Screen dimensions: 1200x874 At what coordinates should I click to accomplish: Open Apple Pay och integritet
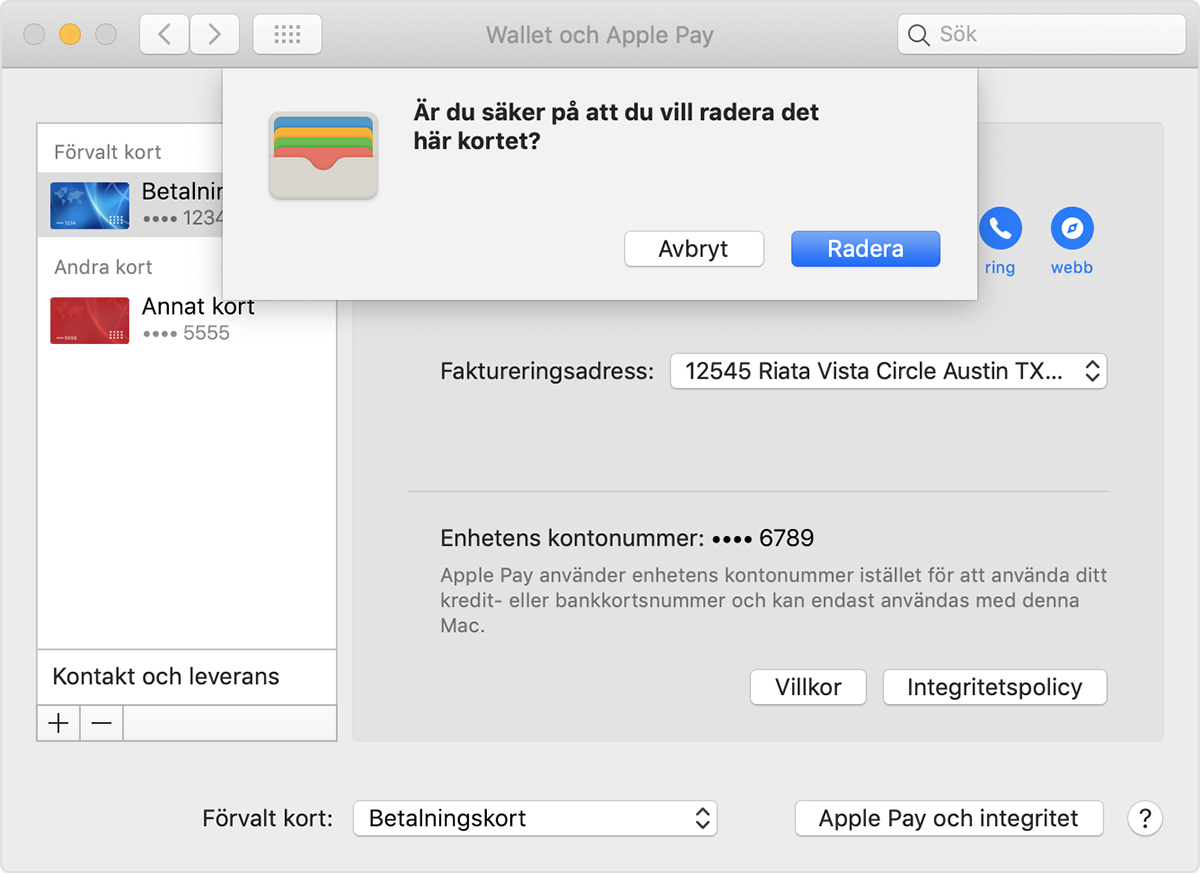click(x=949, y=818)
